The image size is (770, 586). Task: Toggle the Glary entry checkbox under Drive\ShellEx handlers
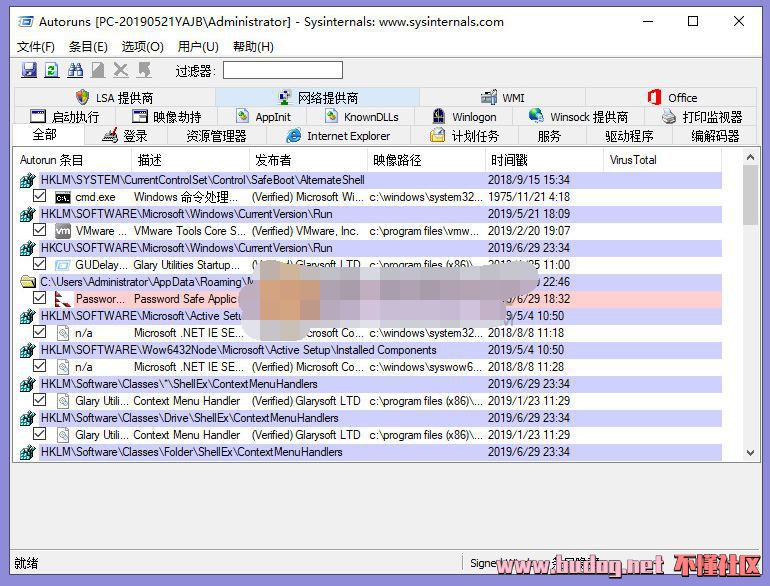39,434
